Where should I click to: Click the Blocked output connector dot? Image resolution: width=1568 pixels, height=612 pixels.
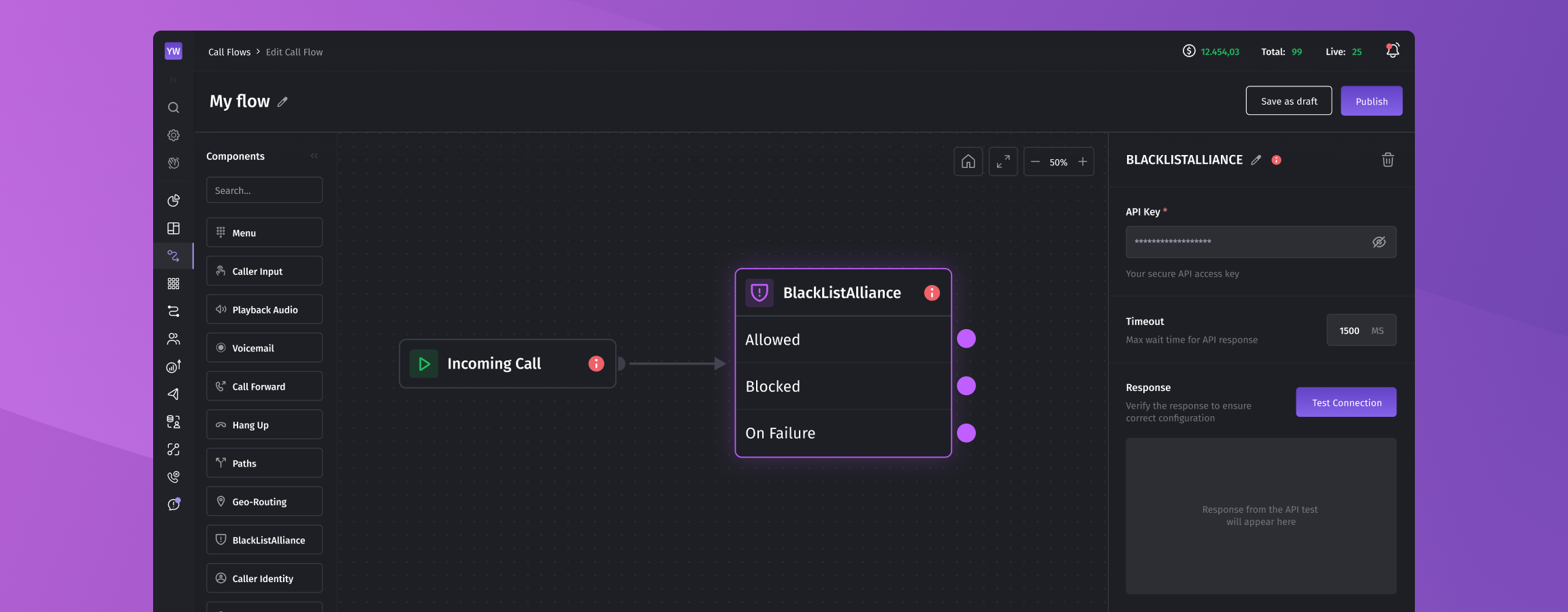[x=966, y=386]
